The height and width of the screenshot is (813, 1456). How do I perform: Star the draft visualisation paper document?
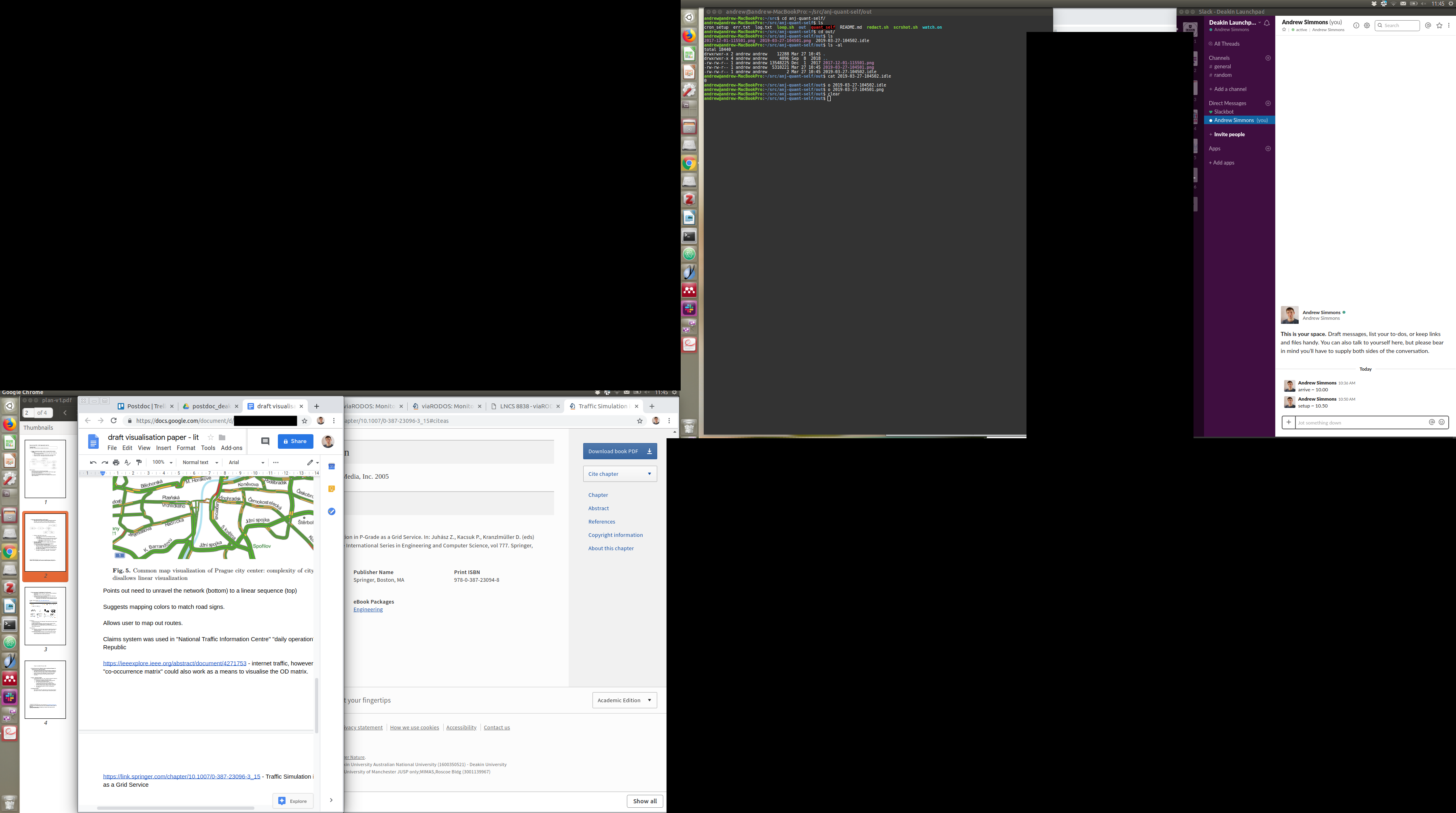tap(211, 437)
